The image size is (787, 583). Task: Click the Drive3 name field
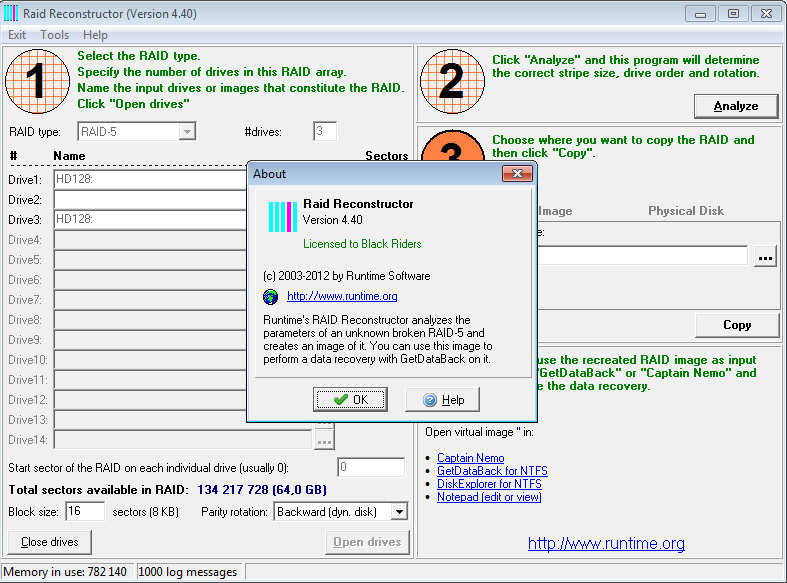[151, 219]
